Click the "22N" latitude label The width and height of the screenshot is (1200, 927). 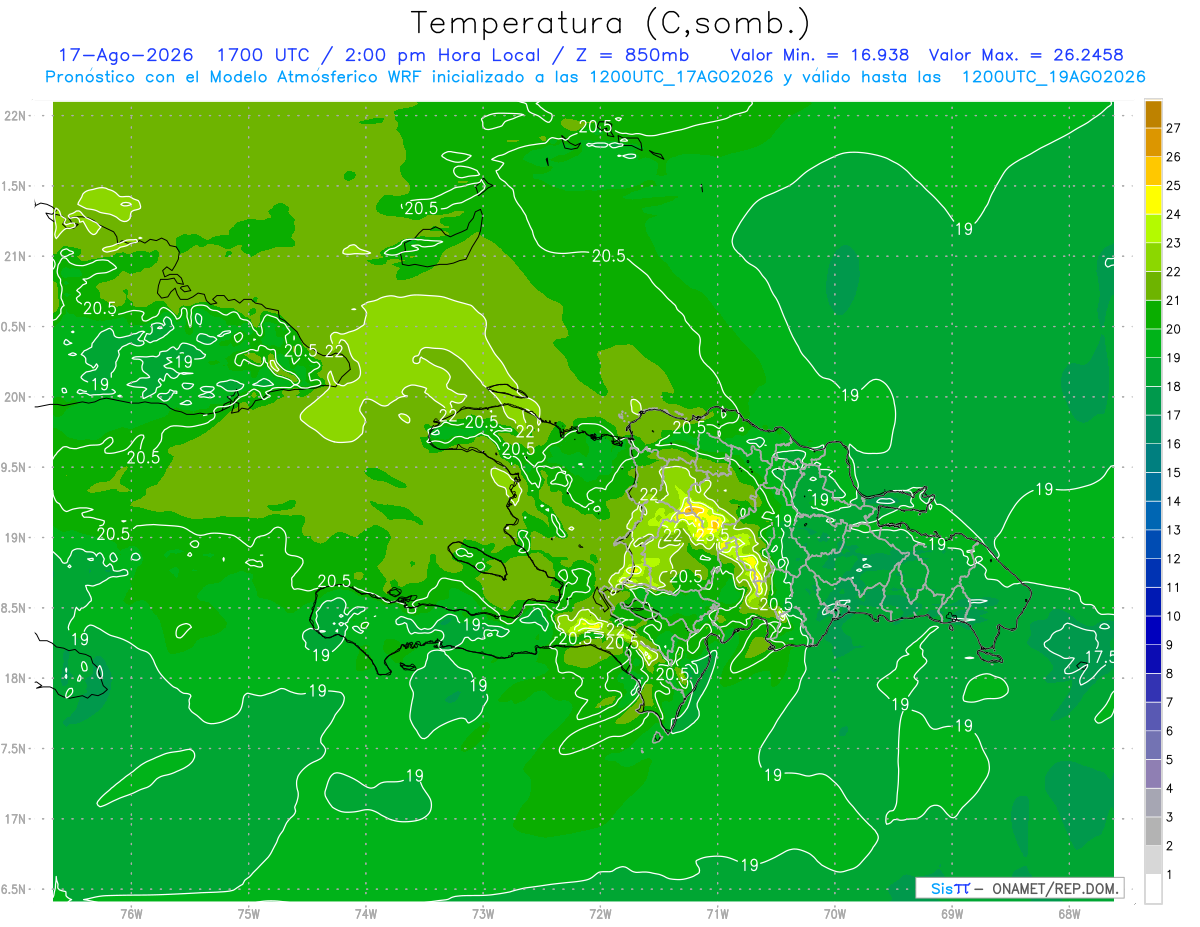(x=15, y=116)
